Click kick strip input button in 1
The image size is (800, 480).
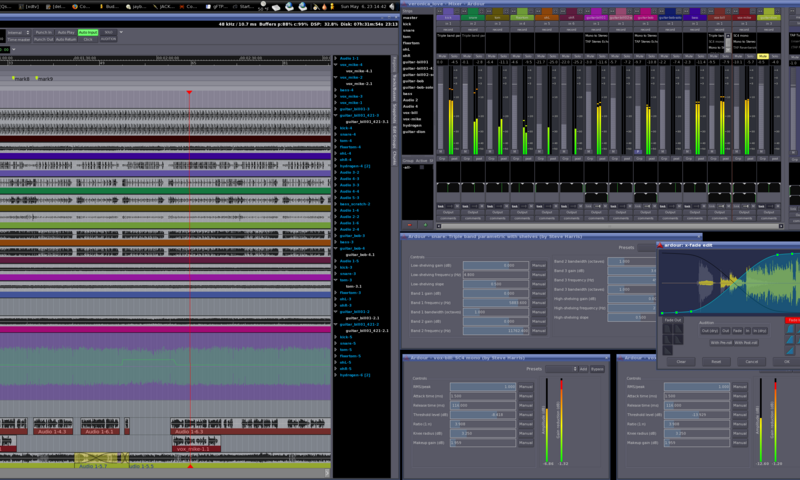click(448, 23)
